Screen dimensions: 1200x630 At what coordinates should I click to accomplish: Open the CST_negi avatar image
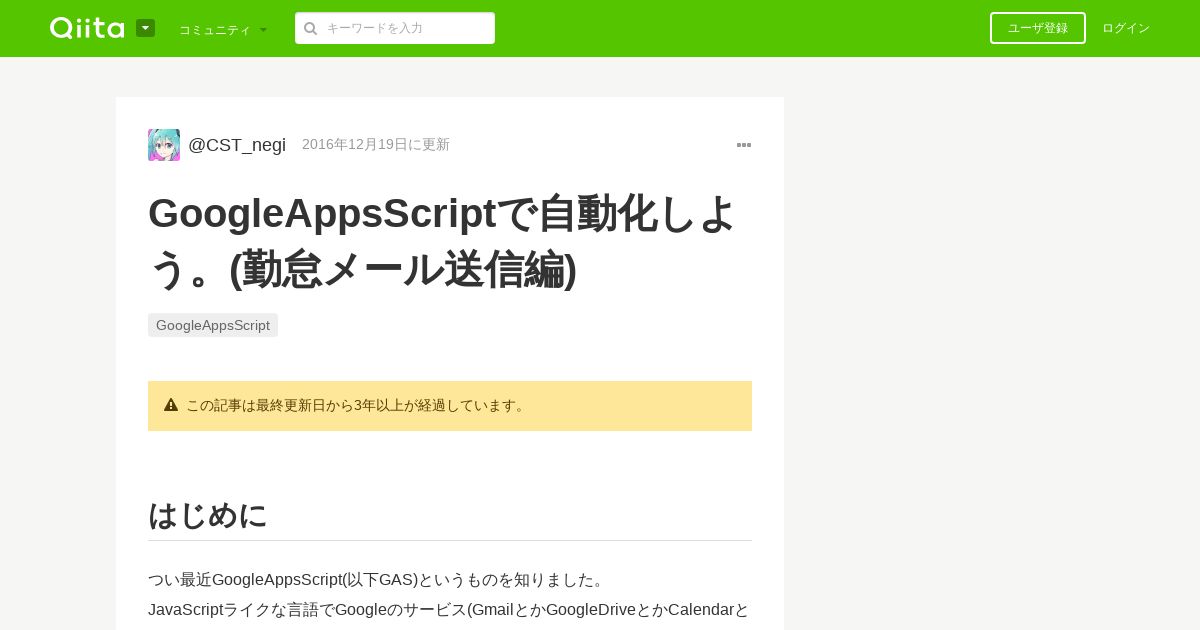pos(164,145)
